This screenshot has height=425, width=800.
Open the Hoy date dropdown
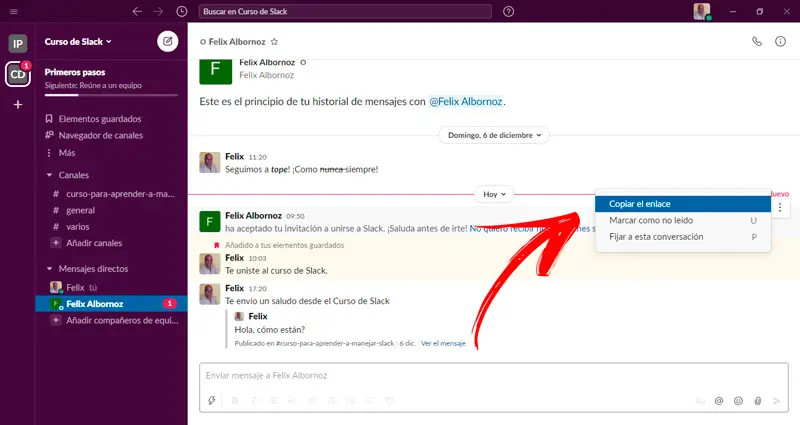point(494,194)
